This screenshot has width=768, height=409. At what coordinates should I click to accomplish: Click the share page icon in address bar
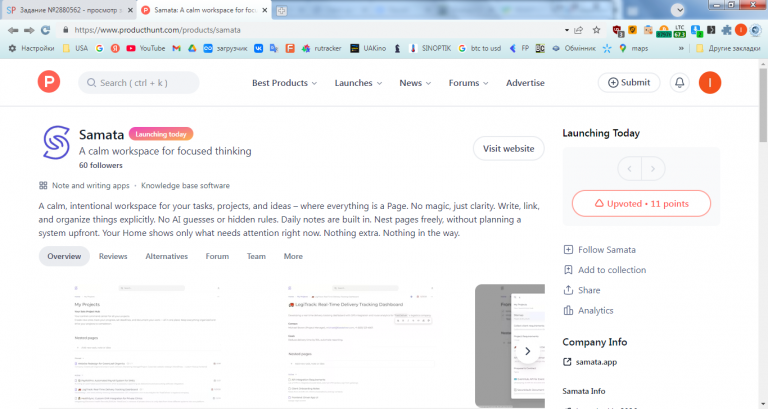[579, 30]
